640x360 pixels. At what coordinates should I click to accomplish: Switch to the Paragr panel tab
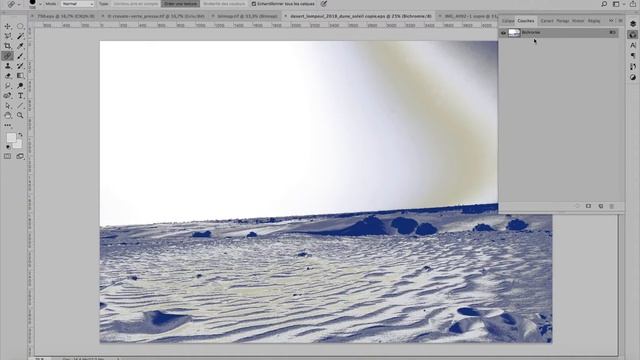[562, 20]
